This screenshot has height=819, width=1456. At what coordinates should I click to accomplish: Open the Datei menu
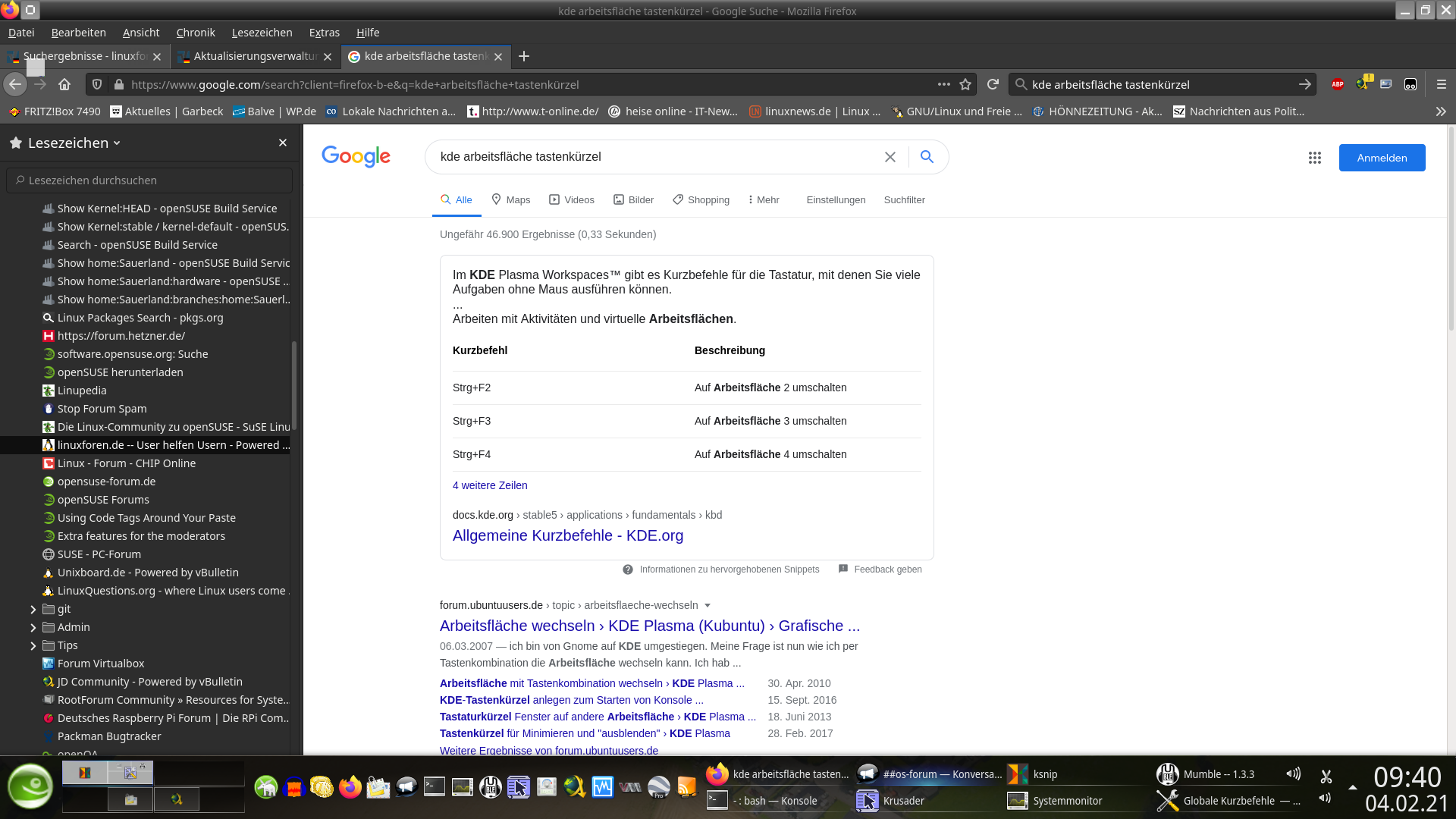click(x=21, y=33)
